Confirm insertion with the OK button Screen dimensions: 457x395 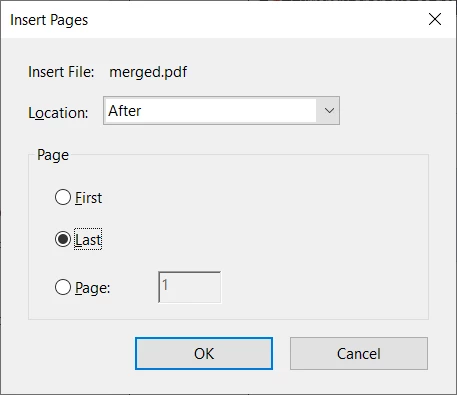coord(204,353)
